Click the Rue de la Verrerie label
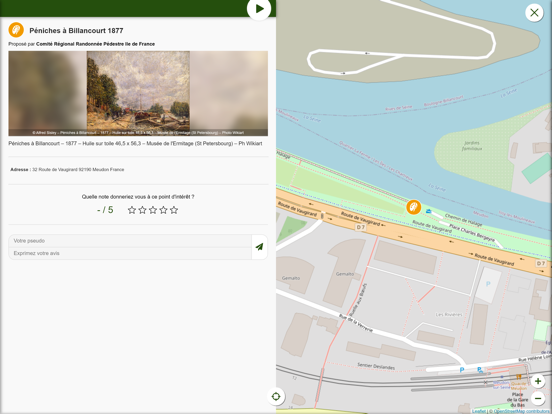This screenshot has height=414, width=552. (x=356, y=323)
